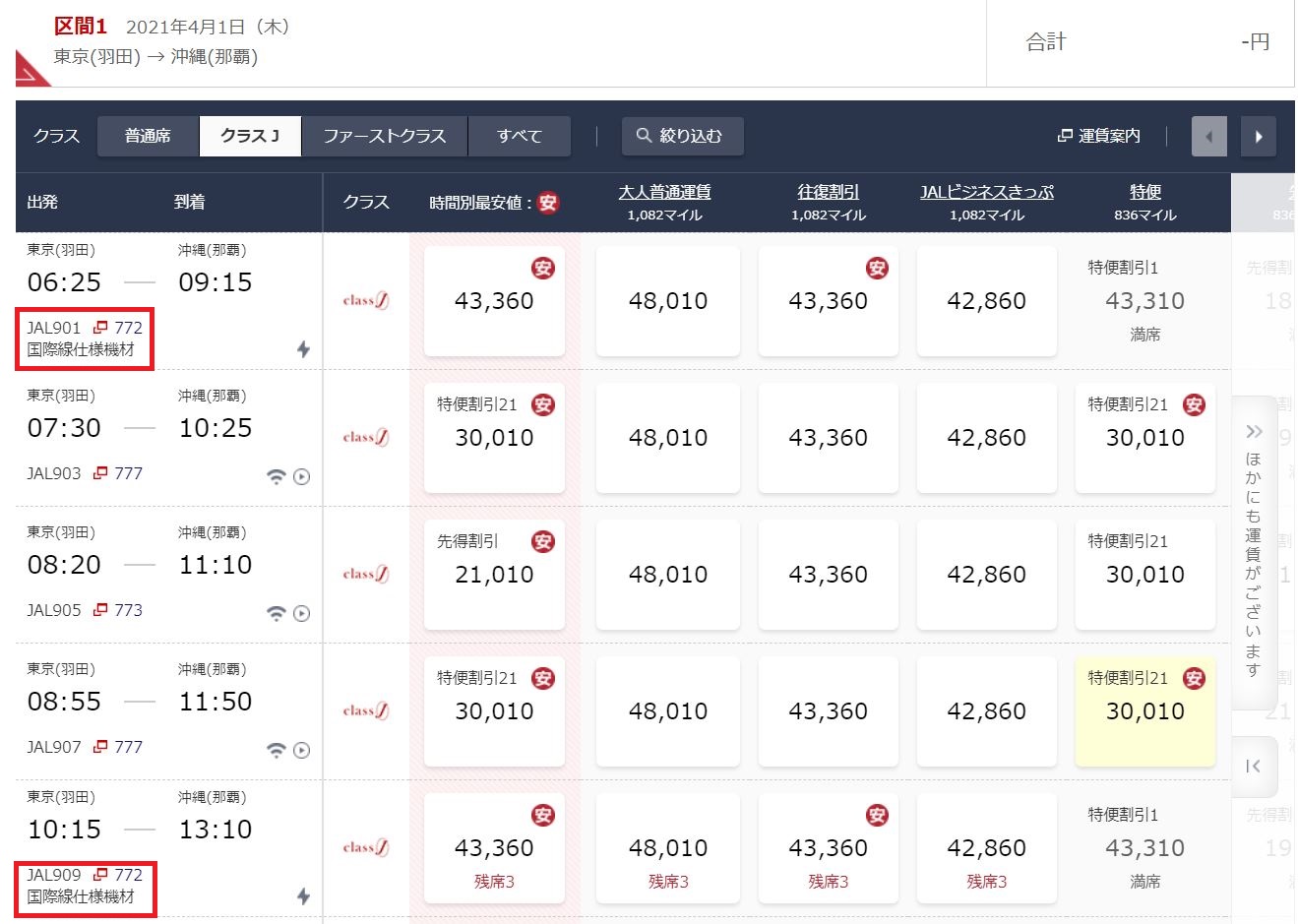Image resolution: width=1298 pixels, height=924 pixels.
Task: Go to the next fare columns arrow
Action: pos(1259,137)
